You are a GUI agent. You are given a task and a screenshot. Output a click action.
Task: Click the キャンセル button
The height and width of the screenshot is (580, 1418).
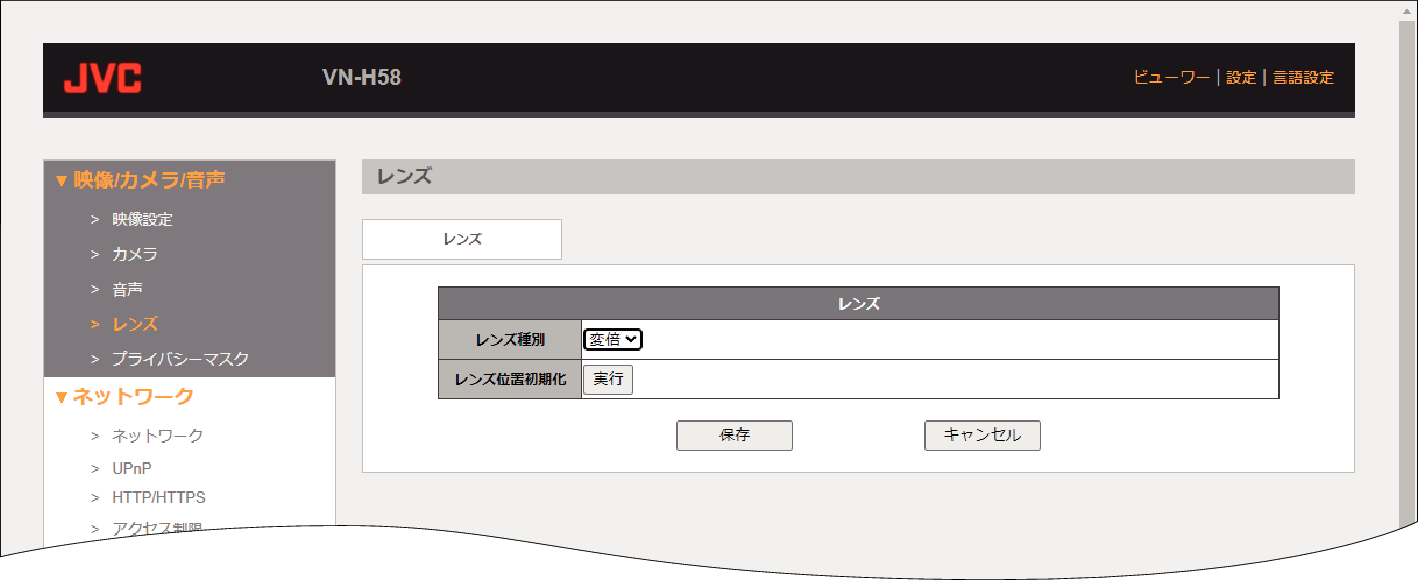pos(983,436)
